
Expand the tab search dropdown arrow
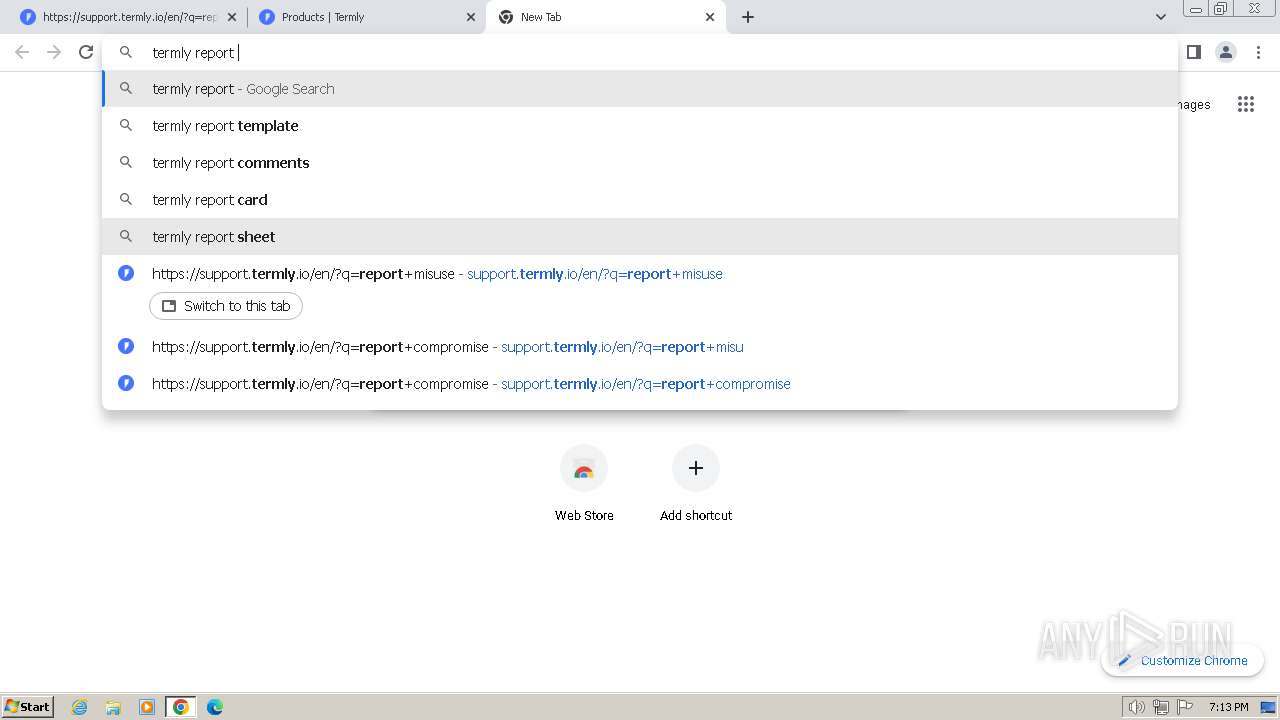click(x=1161, y=17)
